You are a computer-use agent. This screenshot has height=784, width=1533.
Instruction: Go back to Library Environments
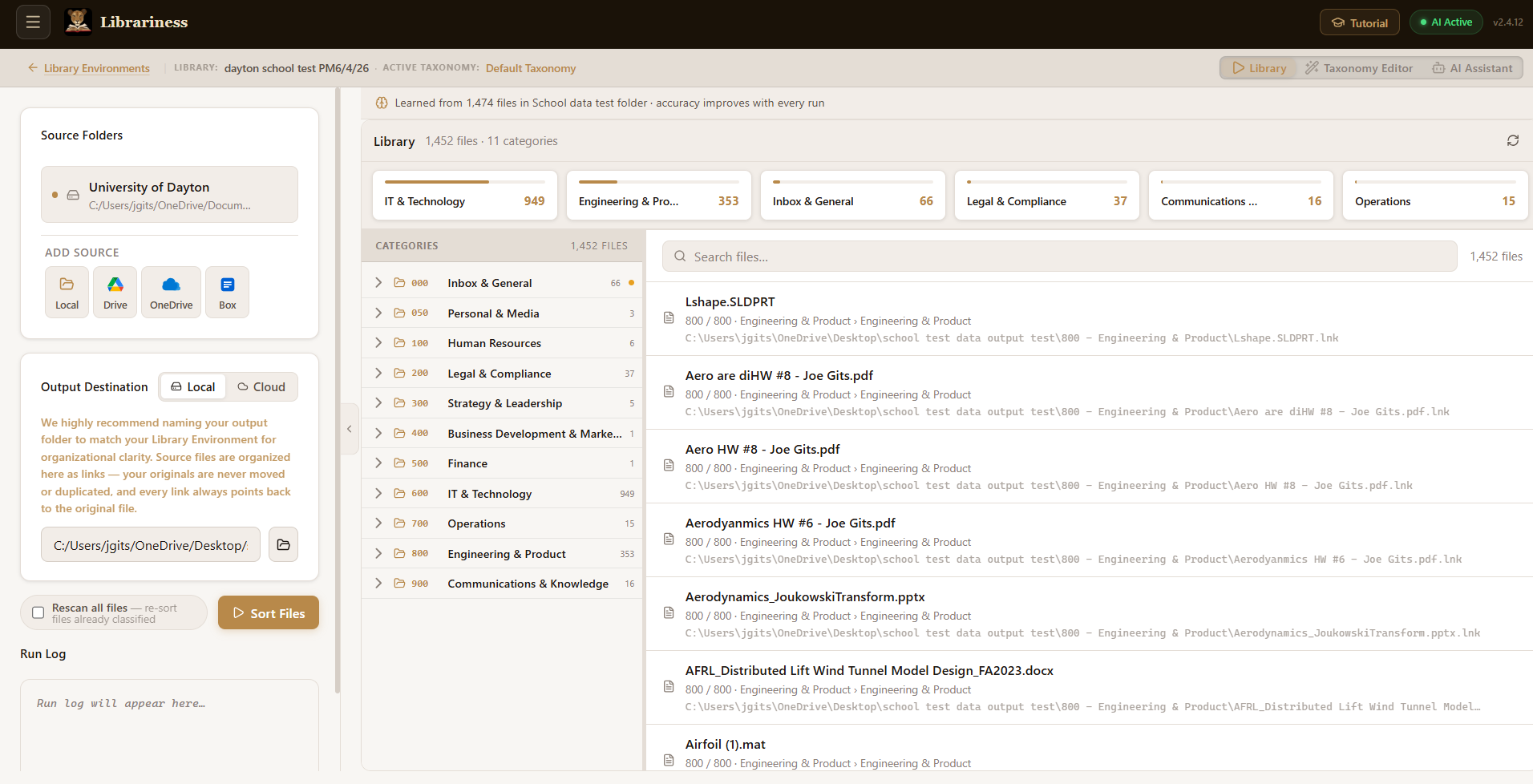[x=89, y=68]
